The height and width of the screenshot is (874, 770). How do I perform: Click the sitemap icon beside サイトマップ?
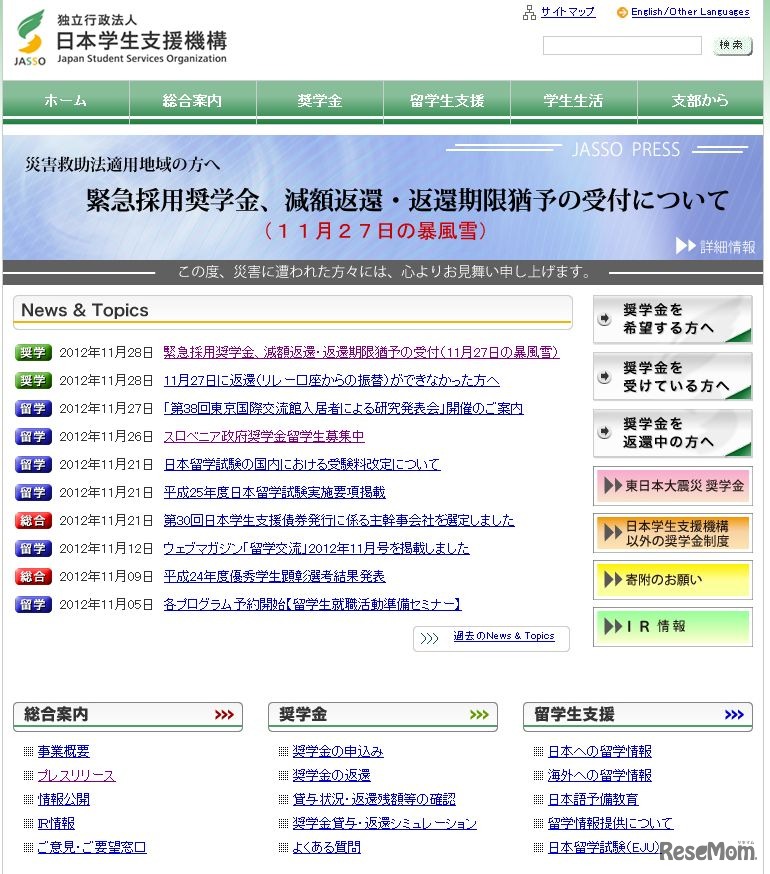[x=529, y=12]
